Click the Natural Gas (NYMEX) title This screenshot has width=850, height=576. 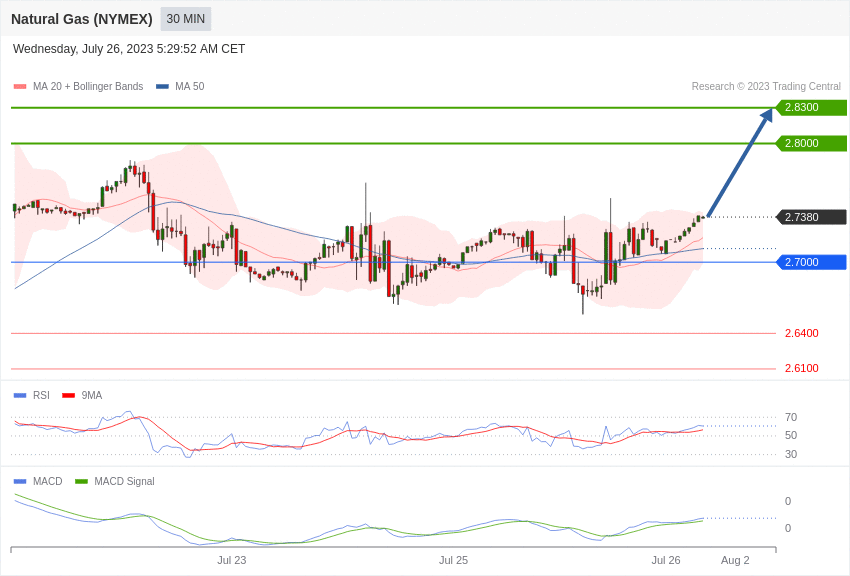(82, 19)
